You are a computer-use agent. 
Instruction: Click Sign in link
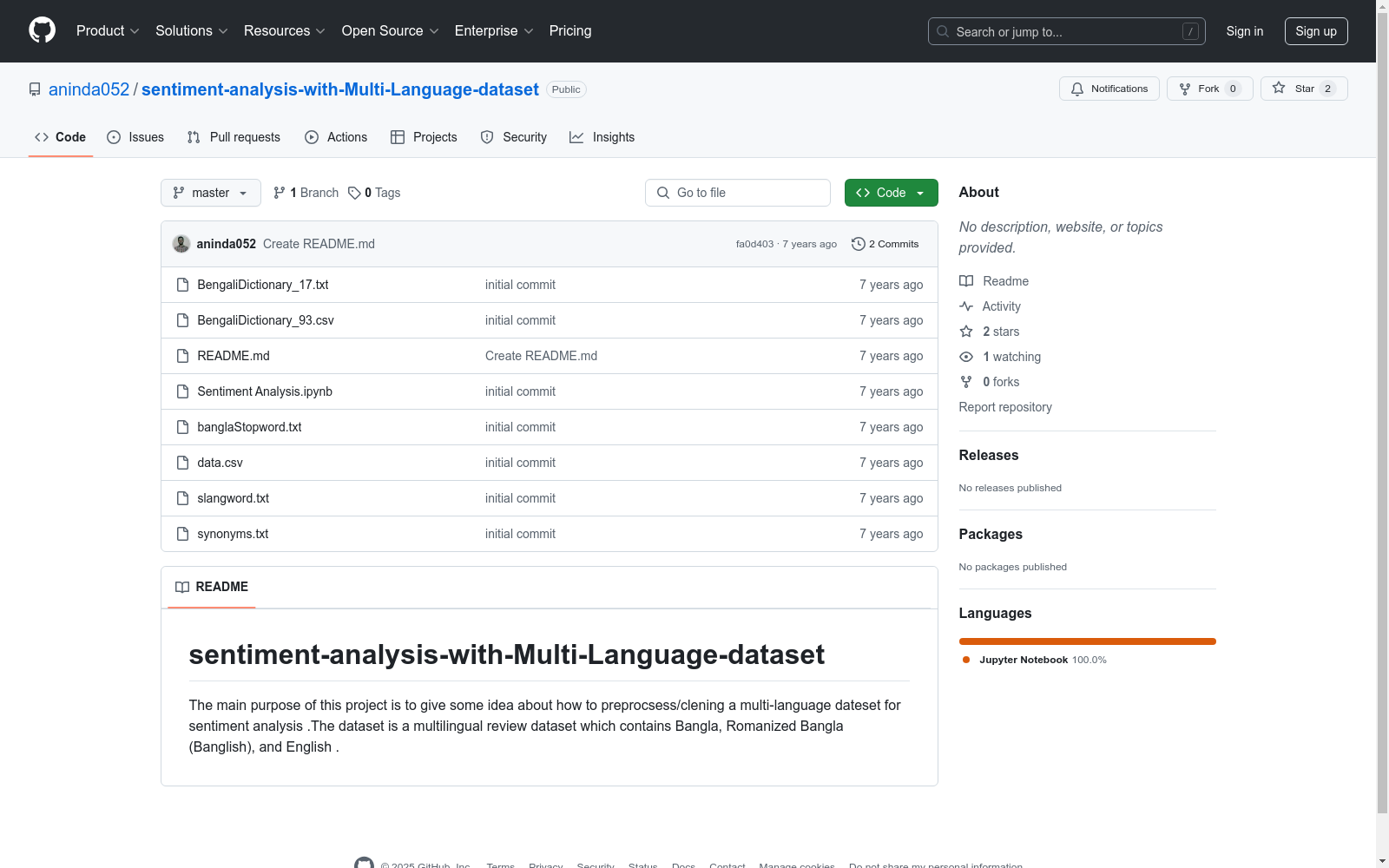[1245, 31]
